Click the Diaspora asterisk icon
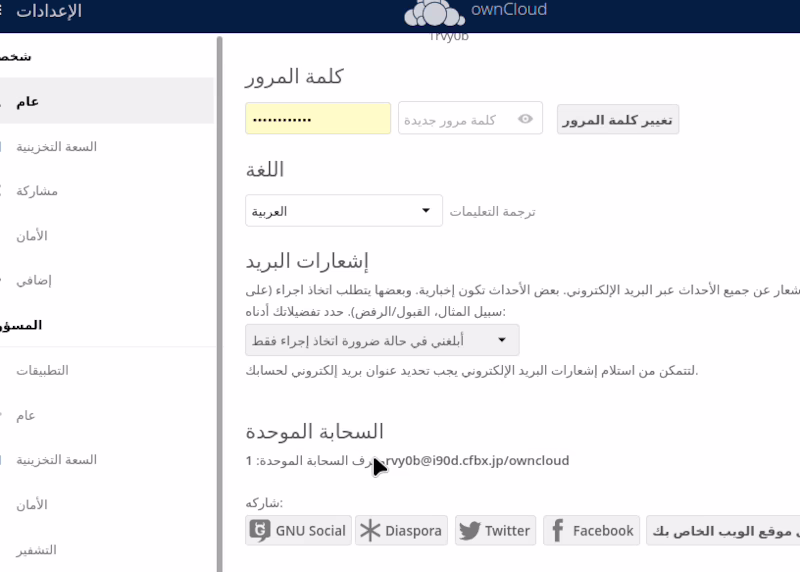Image resolution: width=800 pixels, height=572 pixels. (370, 531)
